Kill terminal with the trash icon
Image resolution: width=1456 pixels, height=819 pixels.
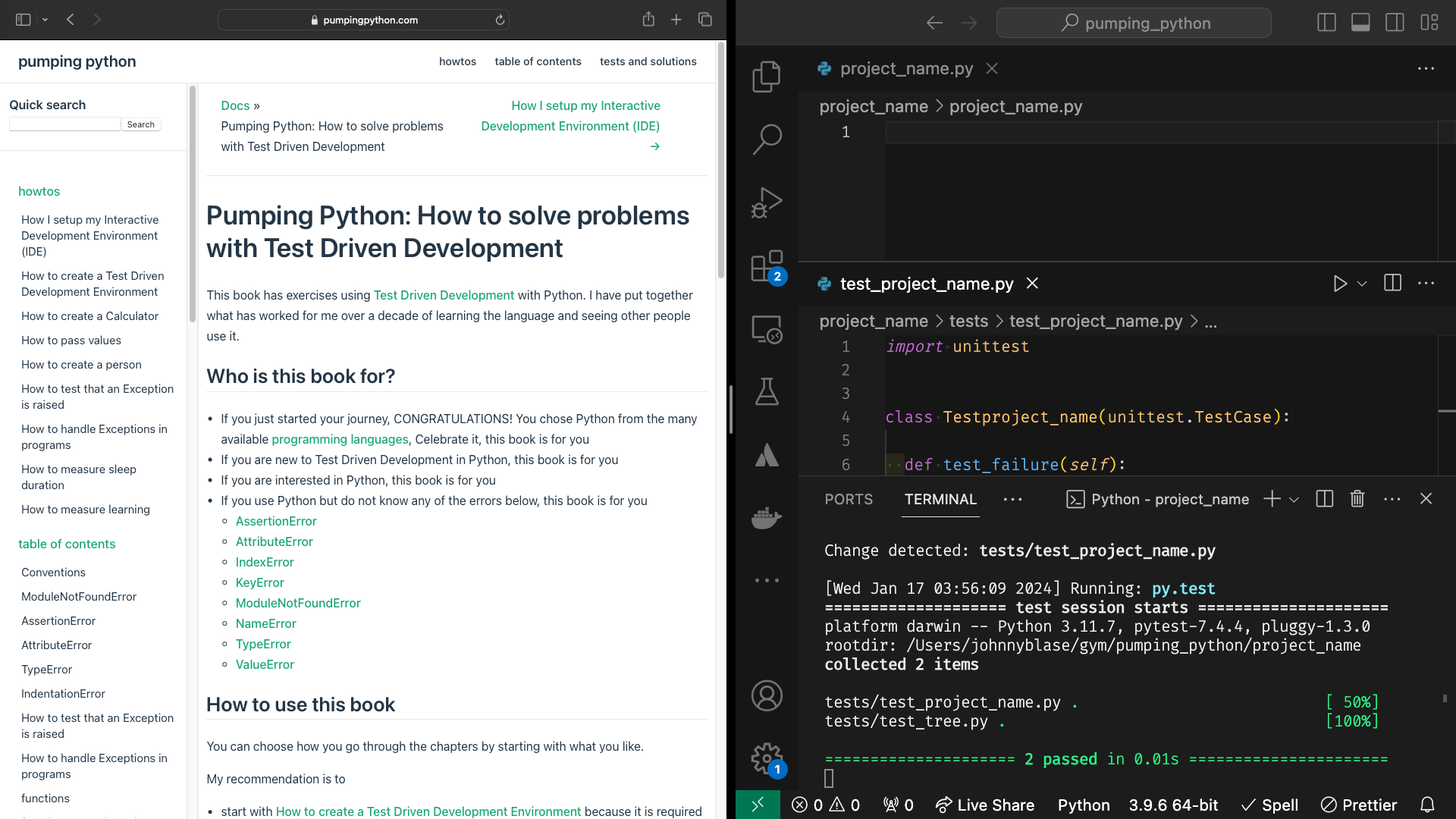(x=1357, y=498)
